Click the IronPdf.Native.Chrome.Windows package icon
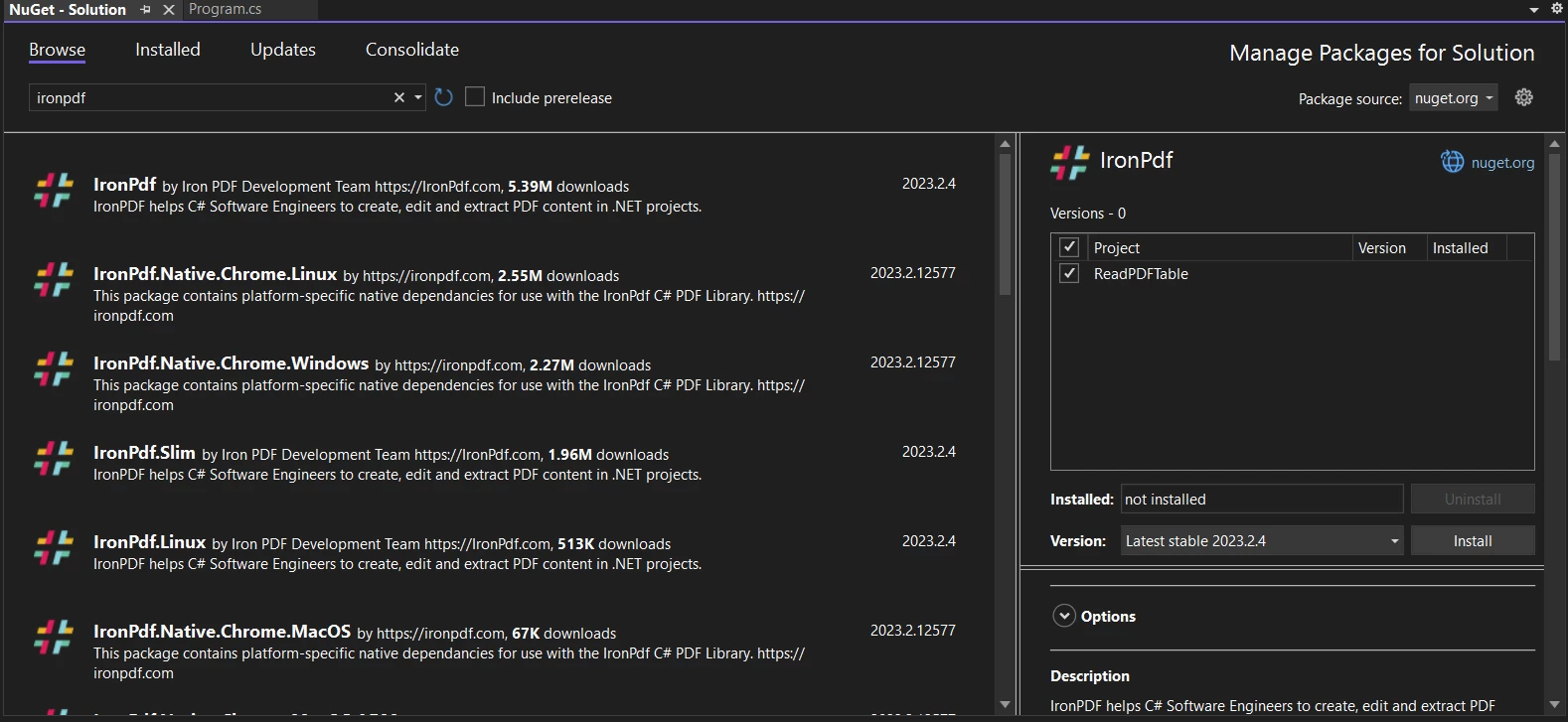The width and height of the screenshot is (1568, 722). pos(54,368)
